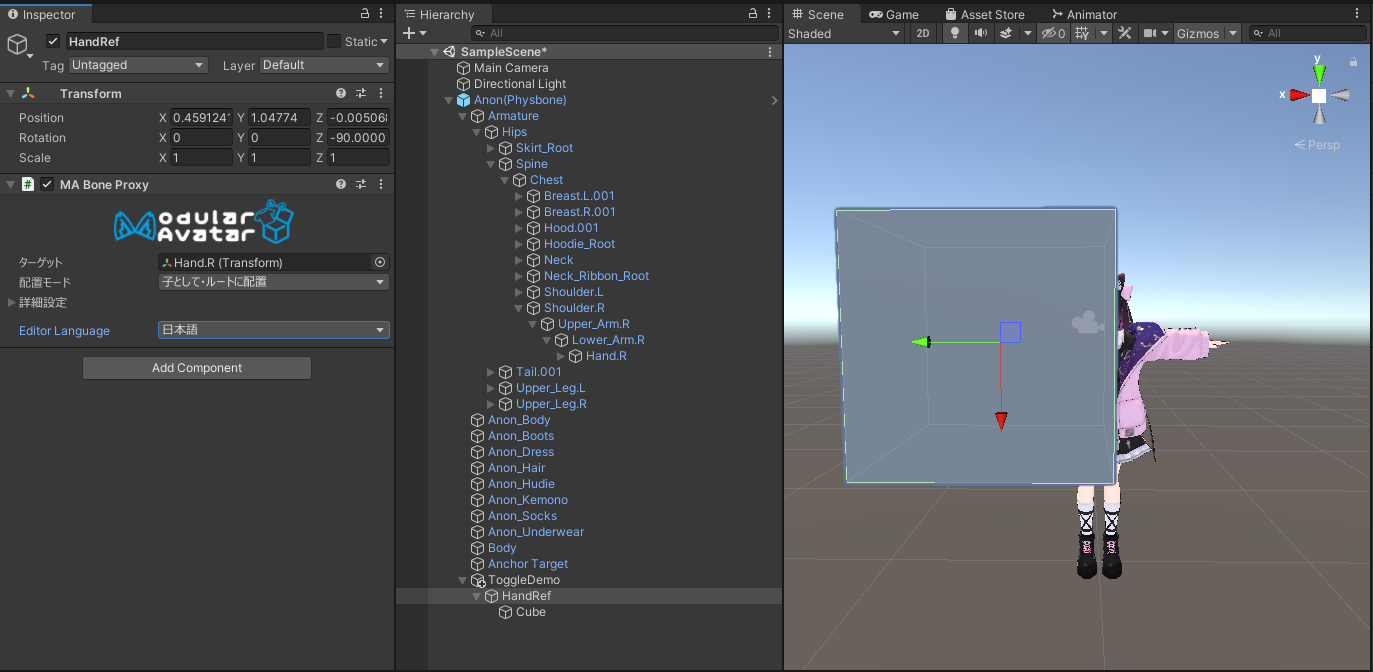The image size is (1373, 672).
Task: Expand the Skirt_Root tree node
Action: [491, 148]
